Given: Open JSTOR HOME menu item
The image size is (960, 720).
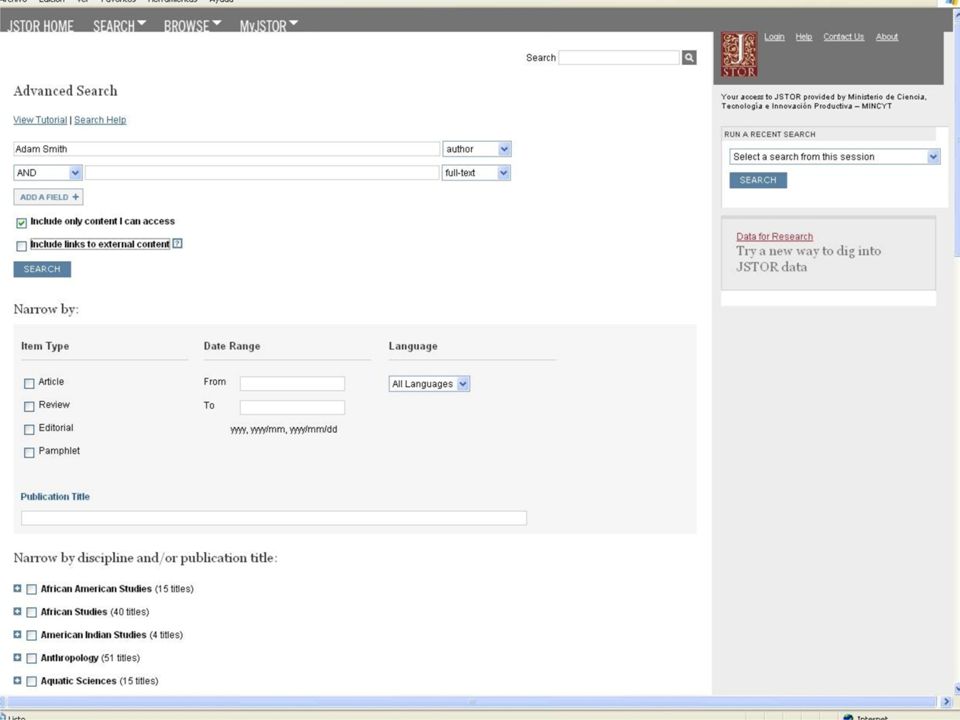Looking at the screenshot, I should pos(40,26).
